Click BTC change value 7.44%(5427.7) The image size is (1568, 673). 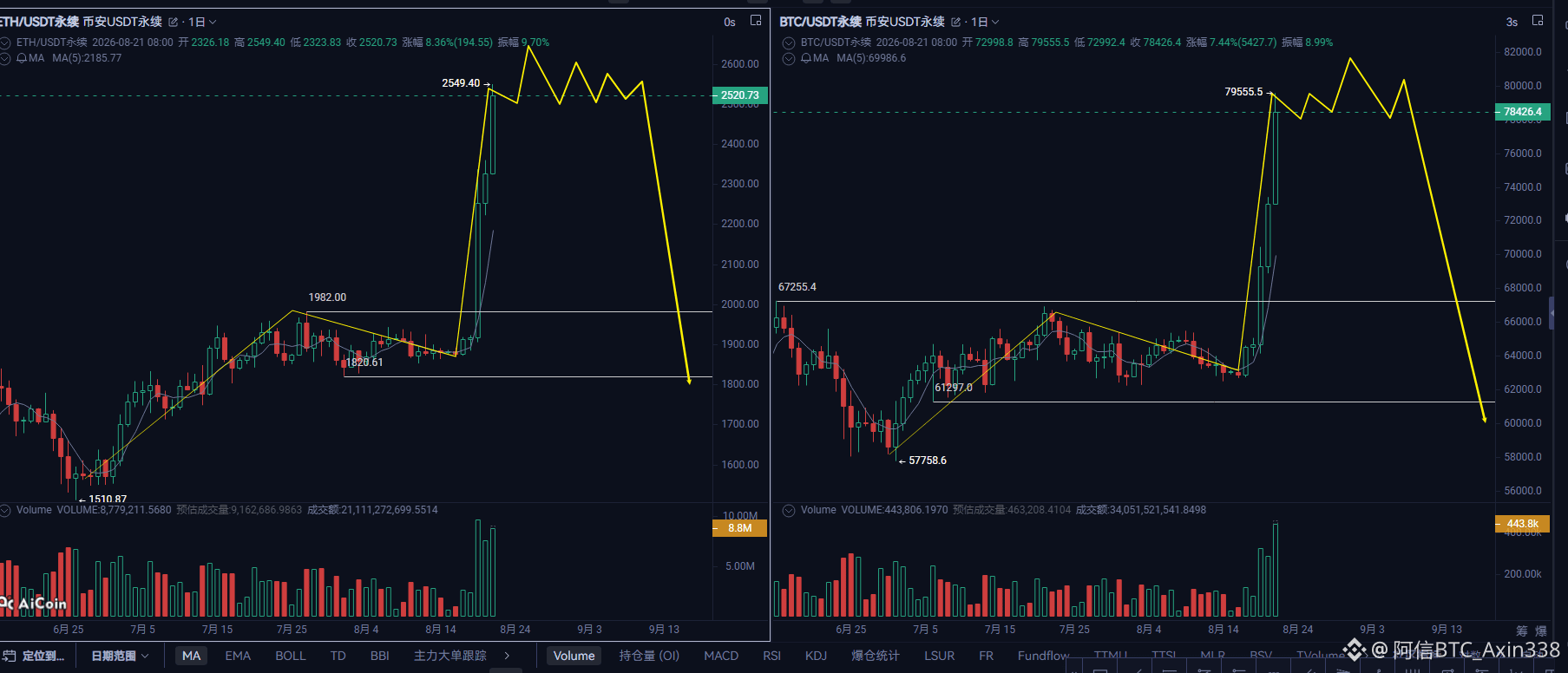(x=1243, y=42)
